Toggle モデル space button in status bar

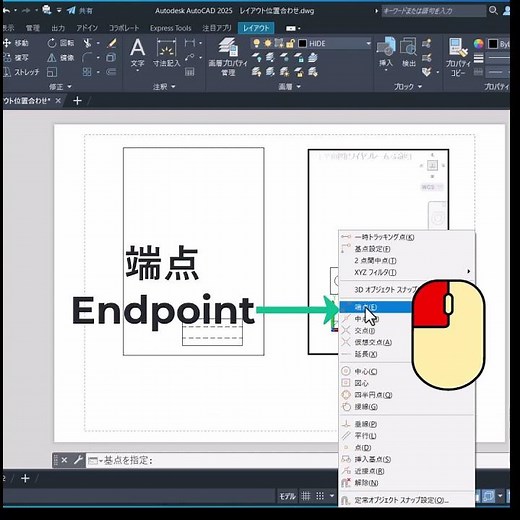tap(288, 496)
